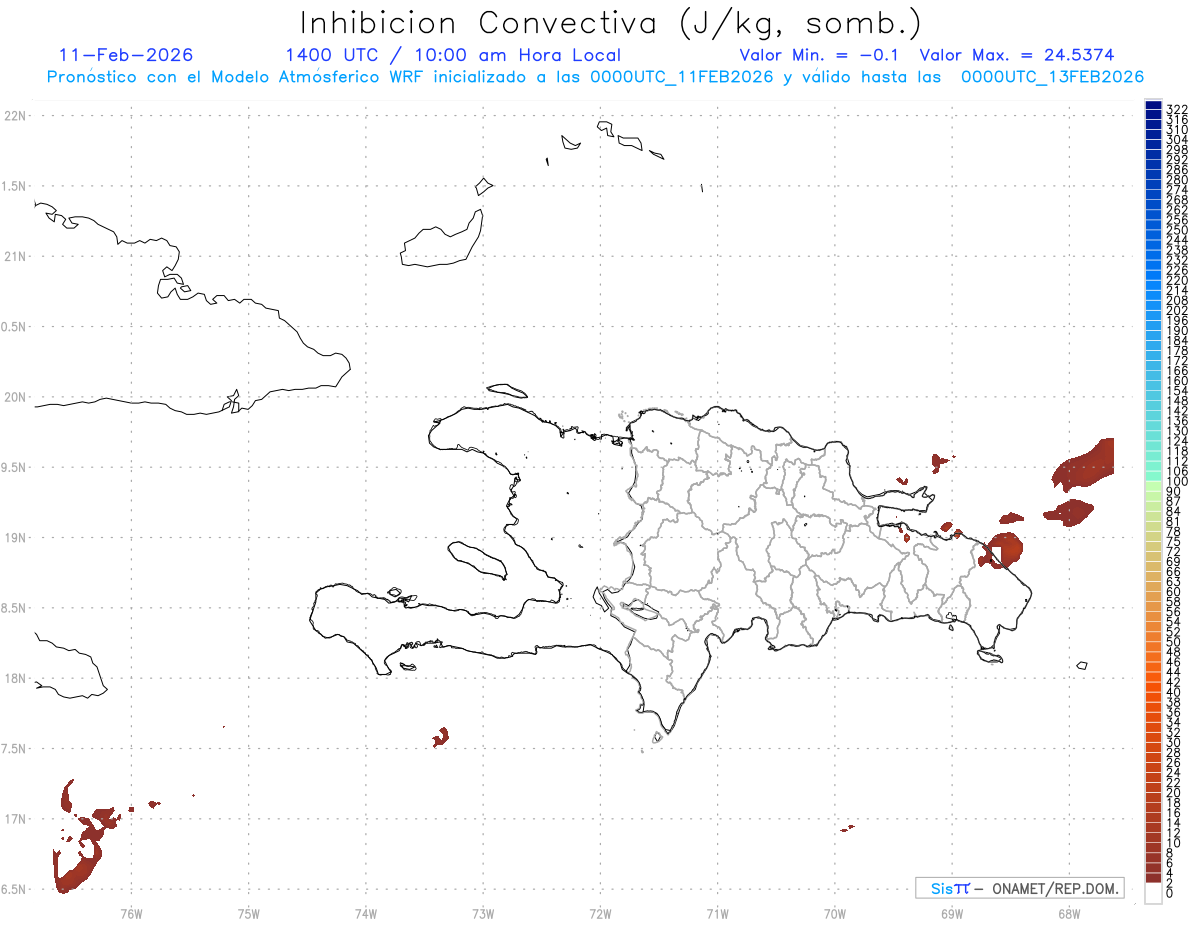Viewport: 1200px width, 927px height.
Task: Click the white 0 swatch at colorbar bottom
Action: point(1153,893)
